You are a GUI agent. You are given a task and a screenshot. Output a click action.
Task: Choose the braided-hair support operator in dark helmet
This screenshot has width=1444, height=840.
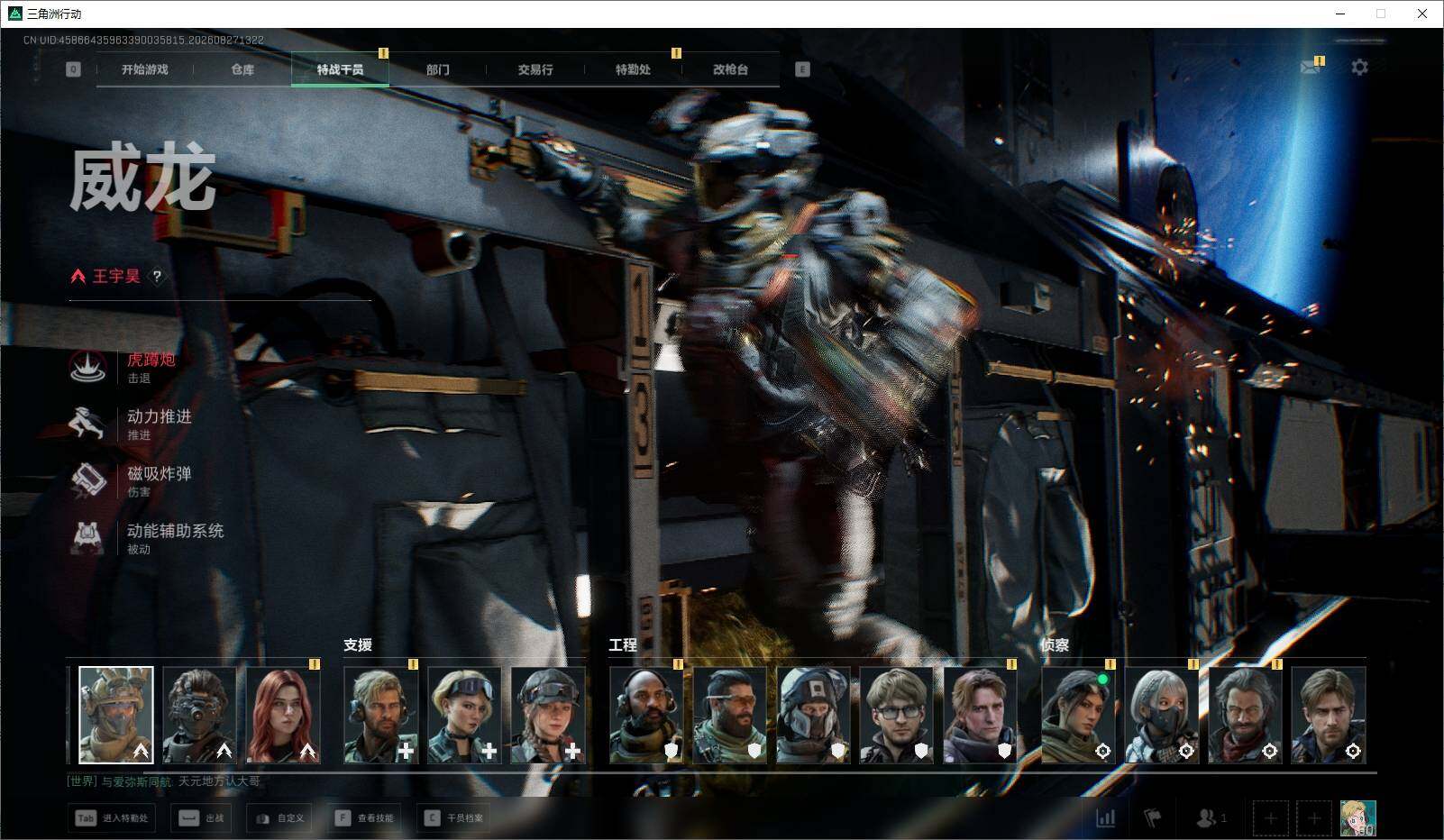click(x=548, y=715)
